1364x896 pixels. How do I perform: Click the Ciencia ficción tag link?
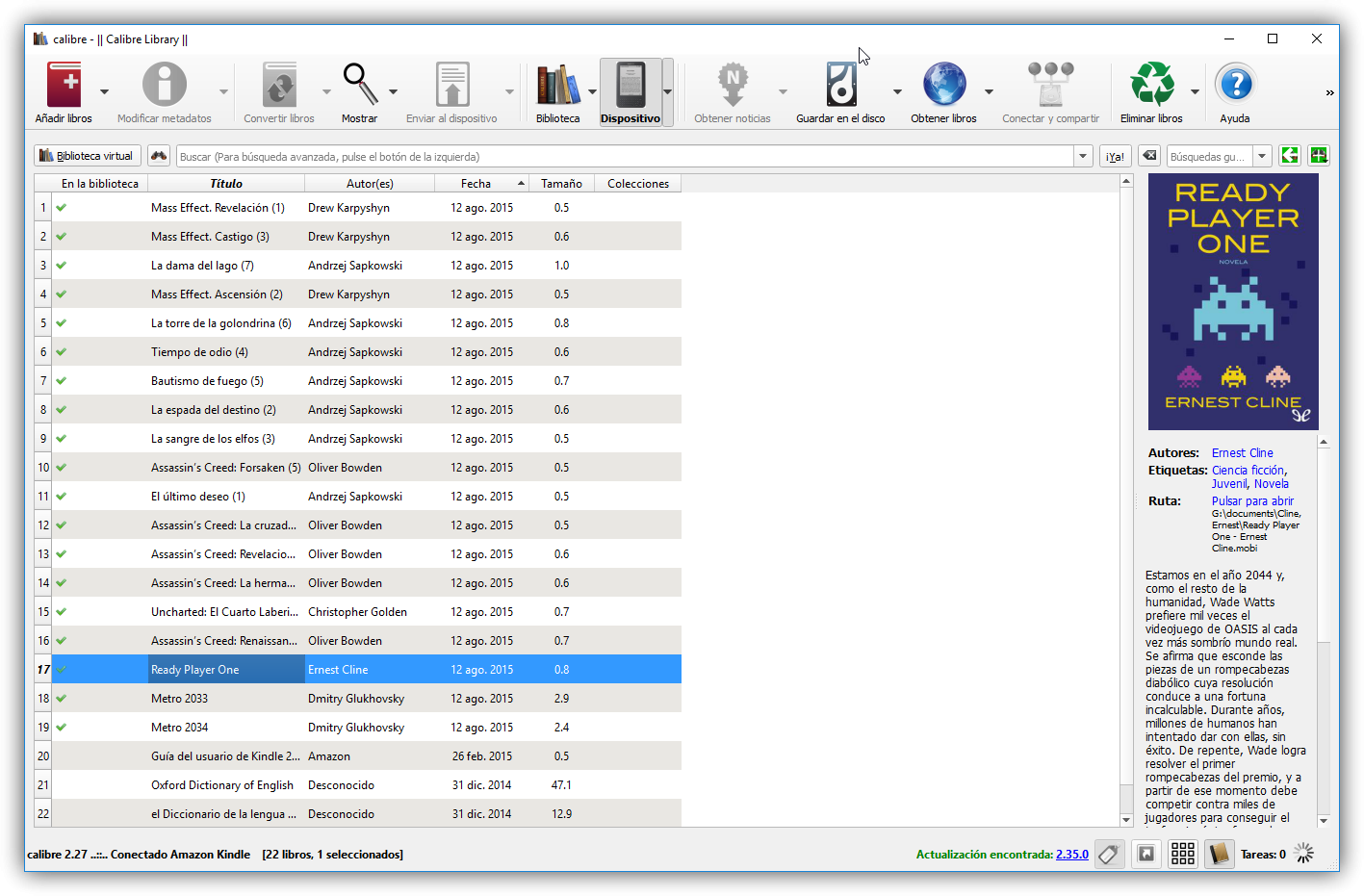(1248, 471)
